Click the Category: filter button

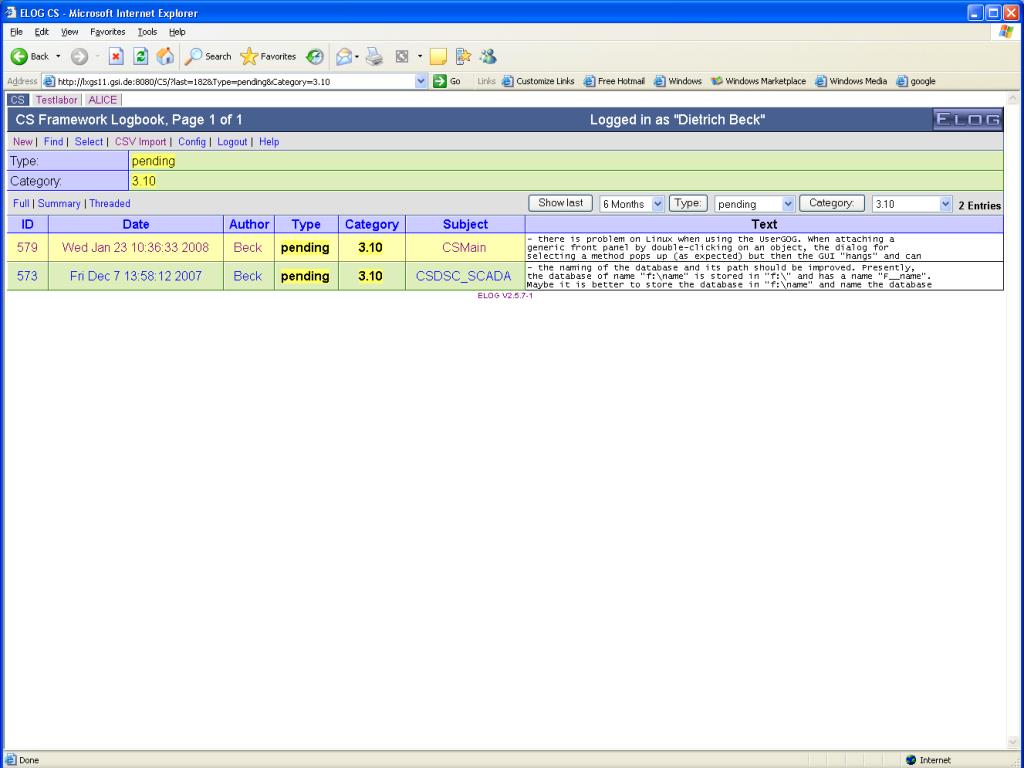click(x=831, y=203)
